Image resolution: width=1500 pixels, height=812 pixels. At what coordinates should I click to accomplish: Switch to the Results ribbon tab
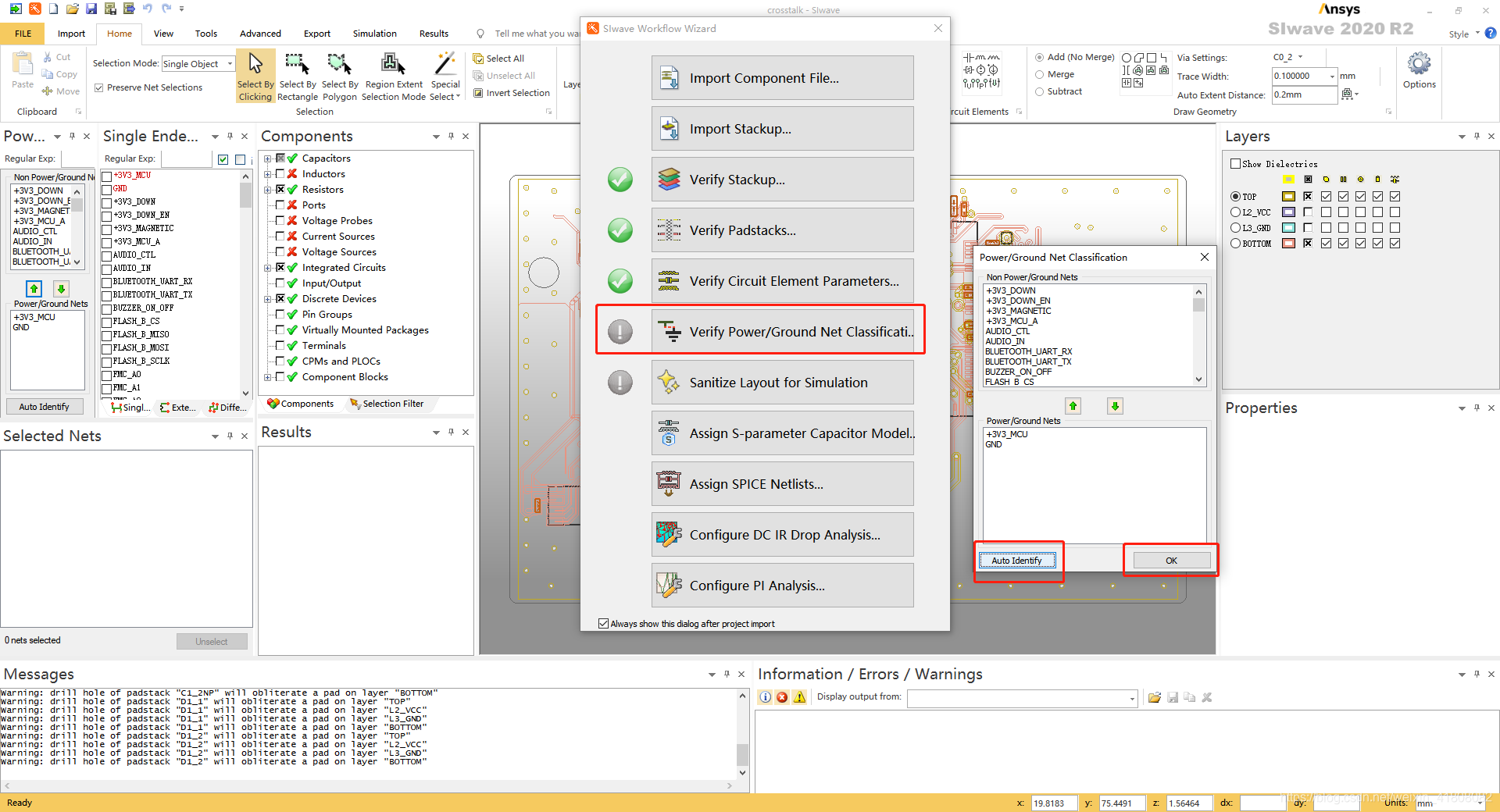(x=434, y=34)
